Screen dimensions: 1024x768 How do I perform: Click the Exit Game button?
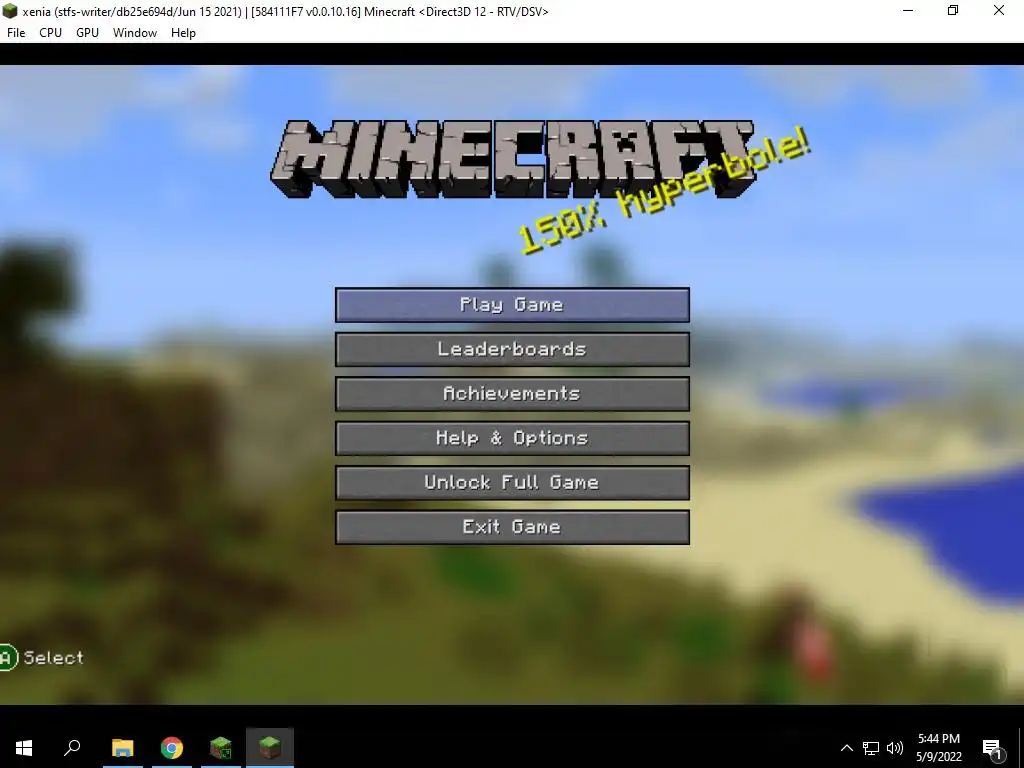(x=512, y=527)
